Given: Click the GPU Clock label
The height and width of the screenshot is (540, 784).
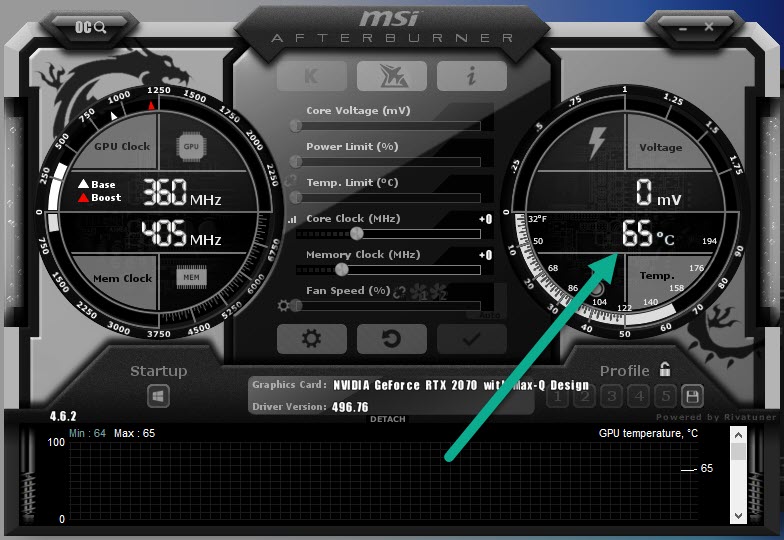Looking at the screenshot, I should point(122,146).
